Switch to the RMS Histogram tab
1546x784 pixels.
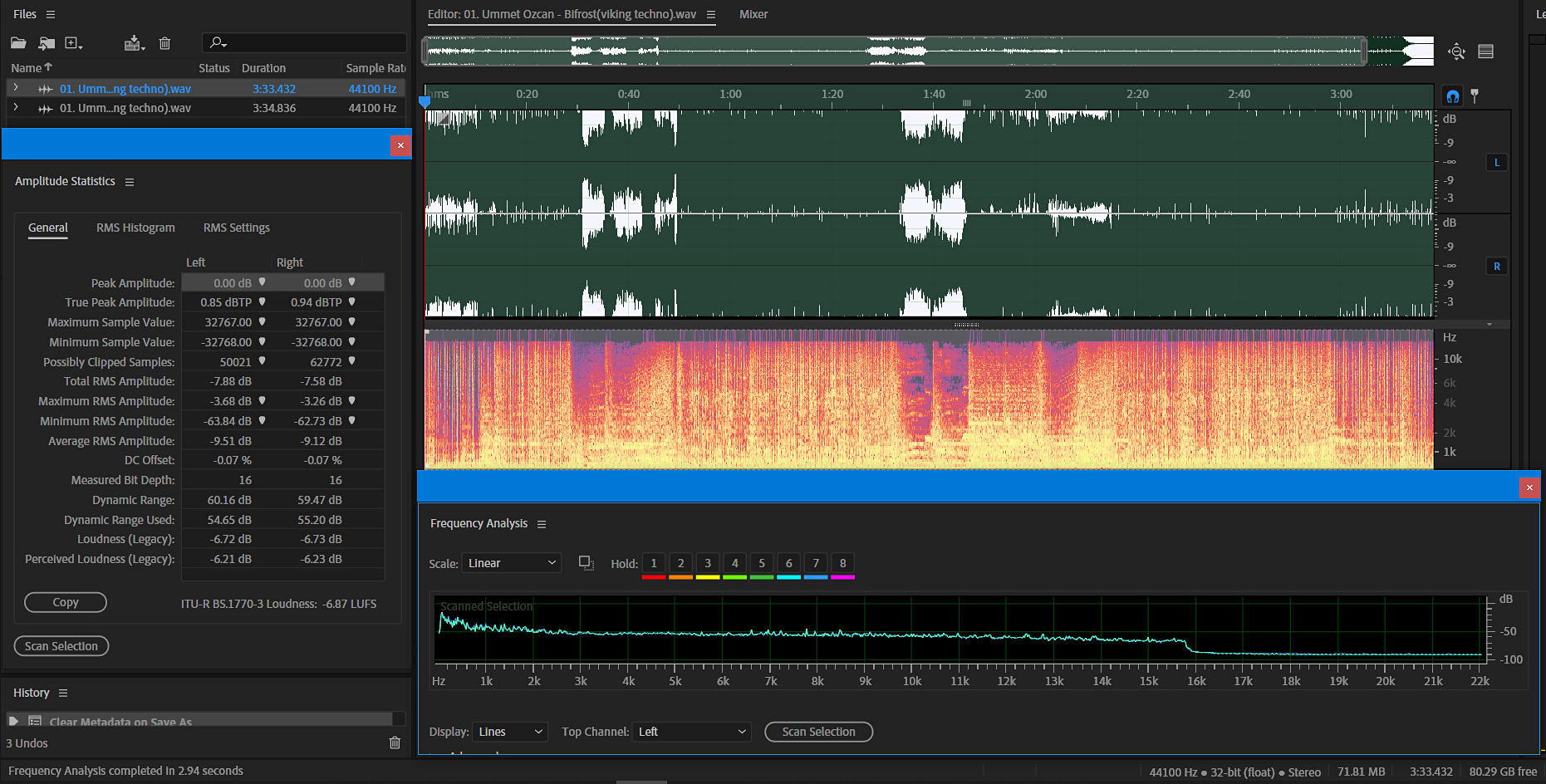pyautogui.click(x=135, y=228)
